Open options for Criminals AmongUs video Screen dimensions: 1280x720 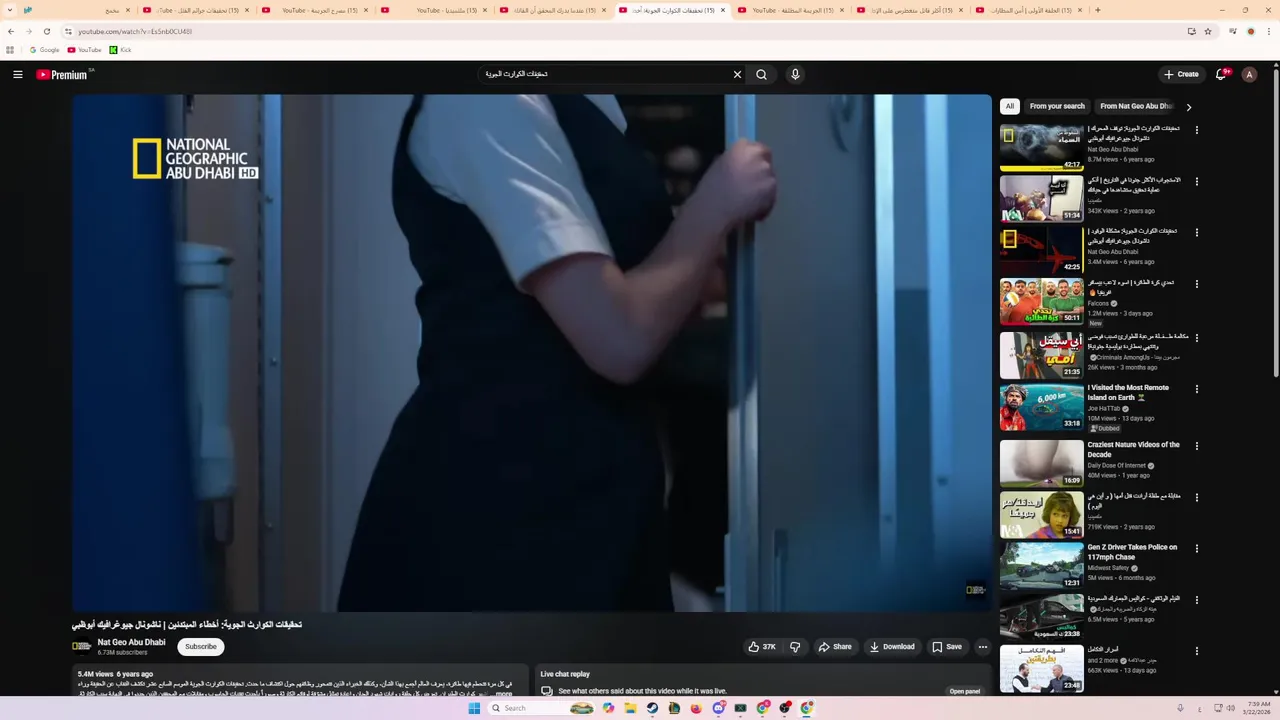tap(1196, 338)
